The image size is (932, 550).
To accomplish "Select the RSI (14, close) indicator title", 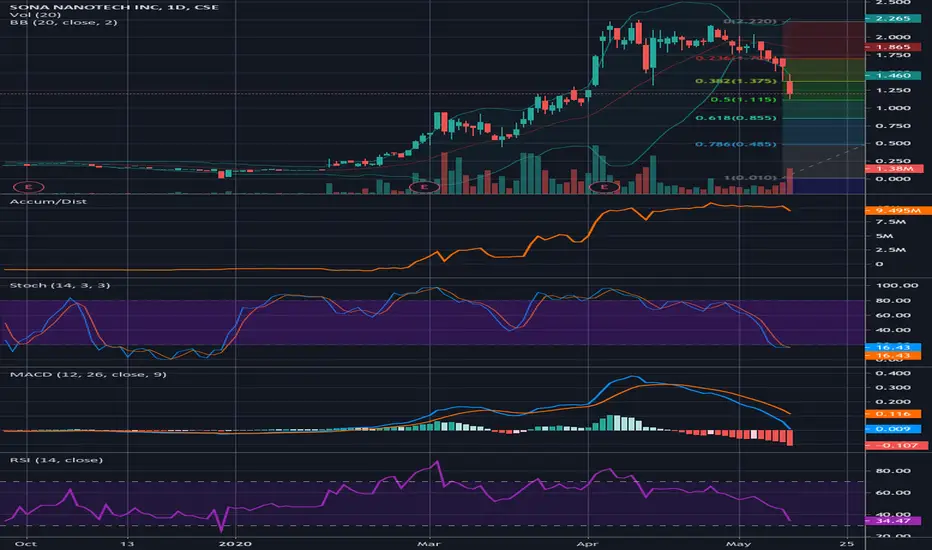I will pyautogui.click(x=56, y=460).
